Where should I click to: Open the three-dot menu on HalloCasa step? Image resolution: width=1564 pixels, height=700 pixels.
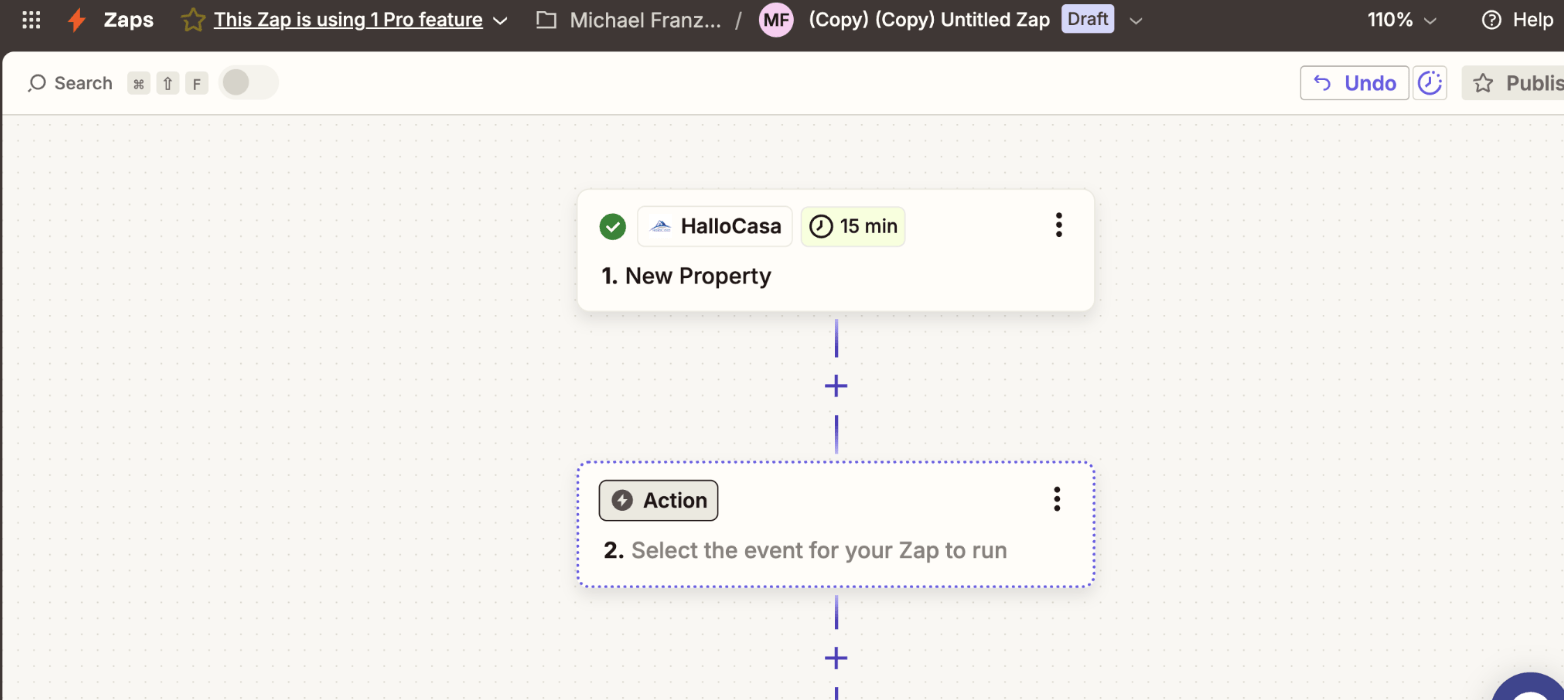[x=1058, y=225]
